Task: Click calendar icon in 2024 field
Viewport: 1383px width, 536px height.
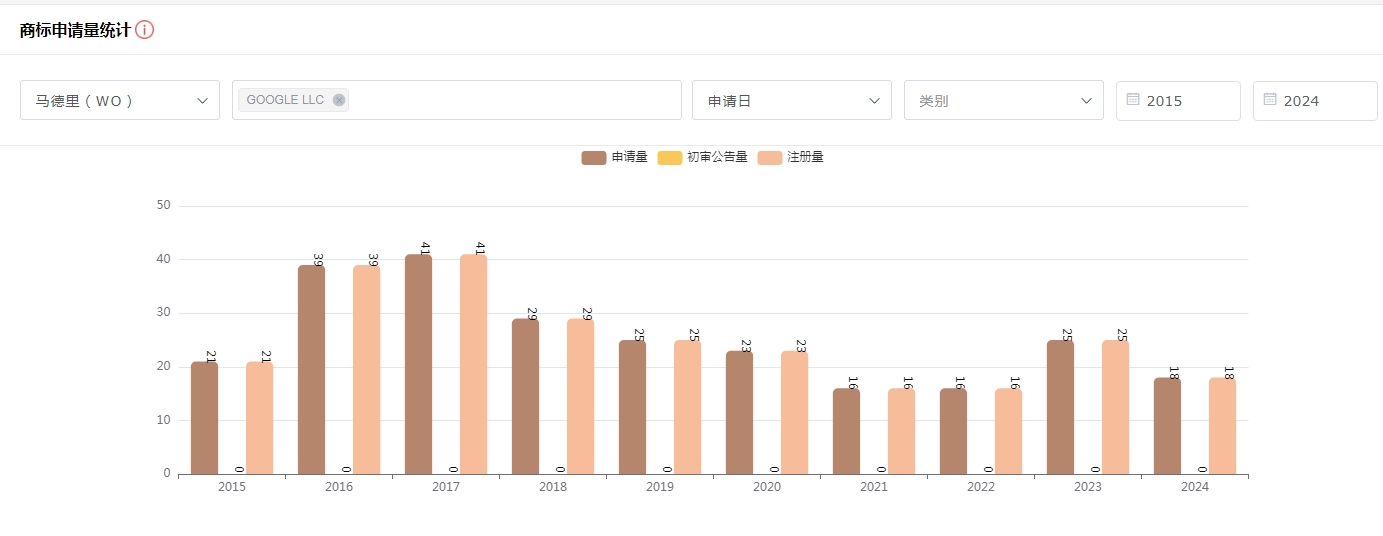Action: 1270,100
